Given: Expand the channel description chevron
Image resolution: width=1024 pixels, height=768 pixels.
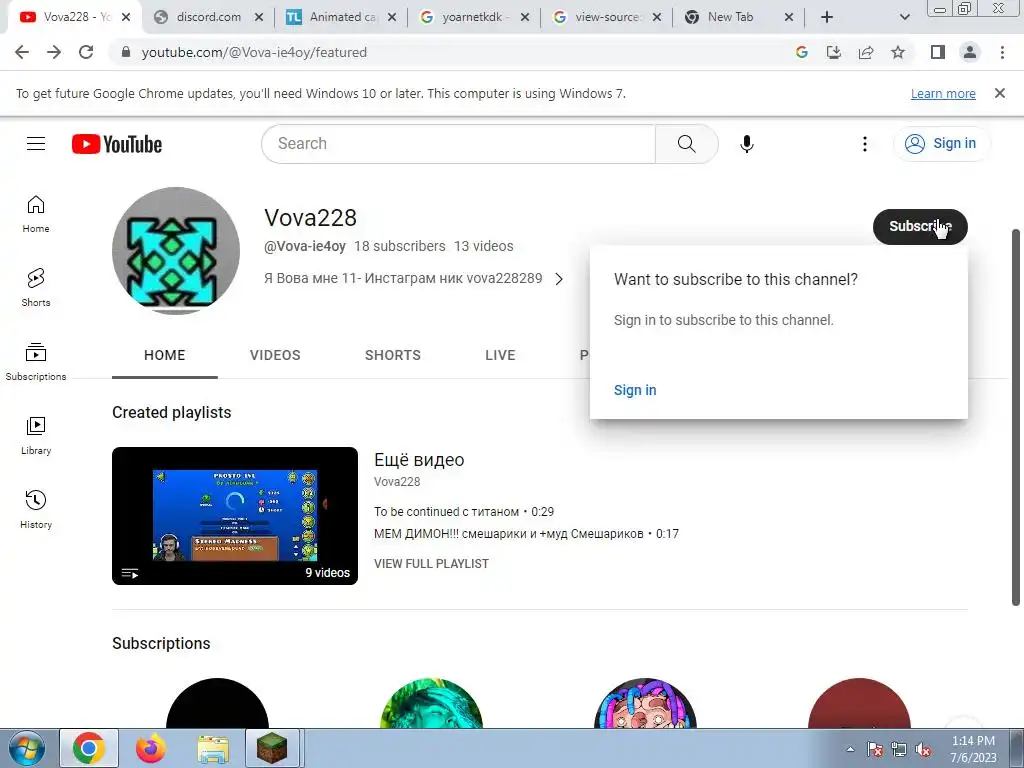Looking at the screenshot, I should [x=559, y=279].
